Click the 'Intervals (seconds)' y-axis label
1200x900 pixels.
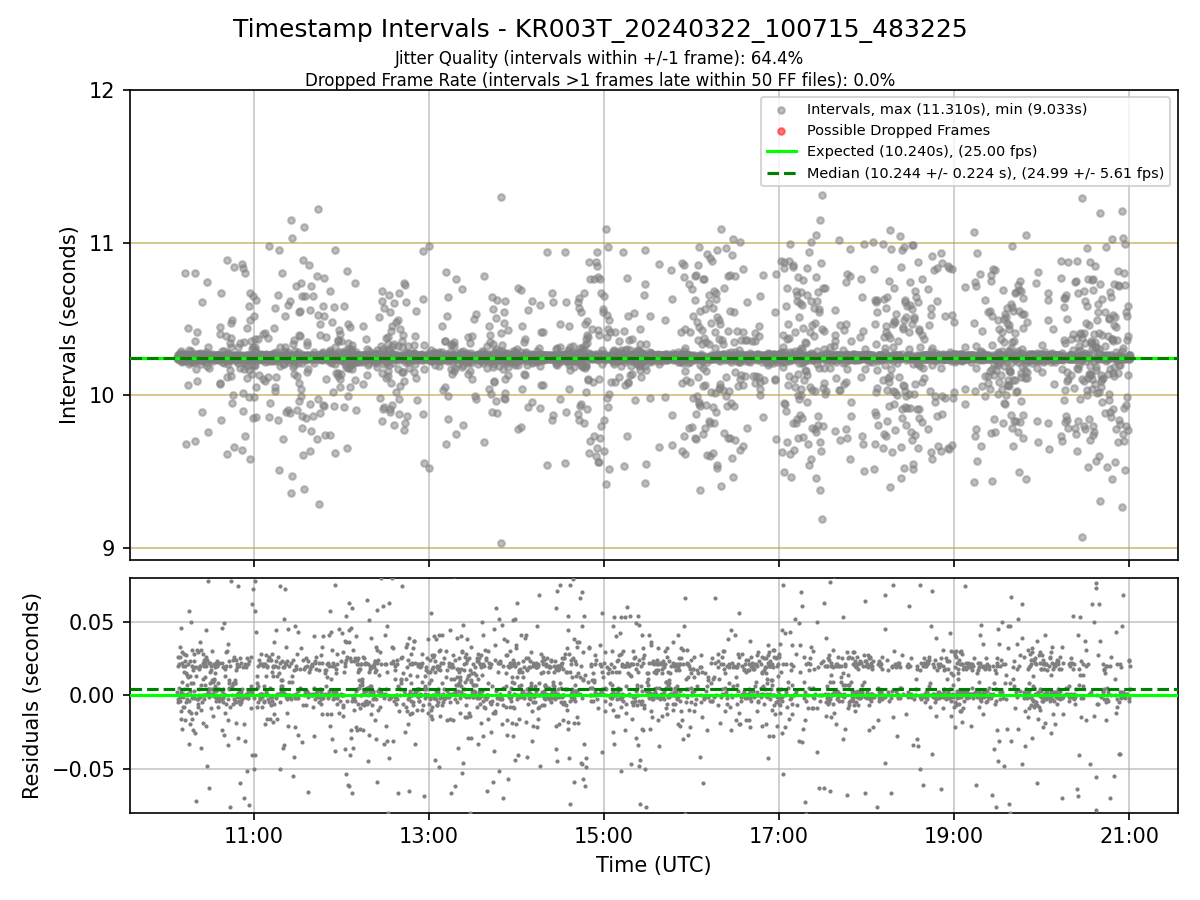(68, 325)
